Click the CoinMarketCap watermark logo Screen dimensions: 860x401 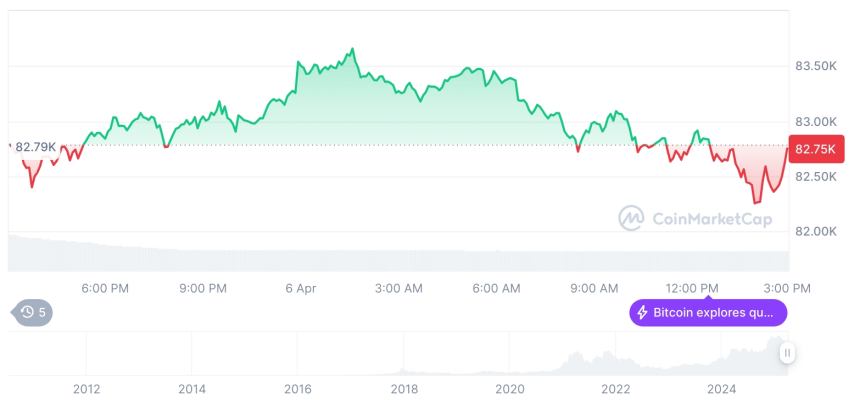click(631, 217)
